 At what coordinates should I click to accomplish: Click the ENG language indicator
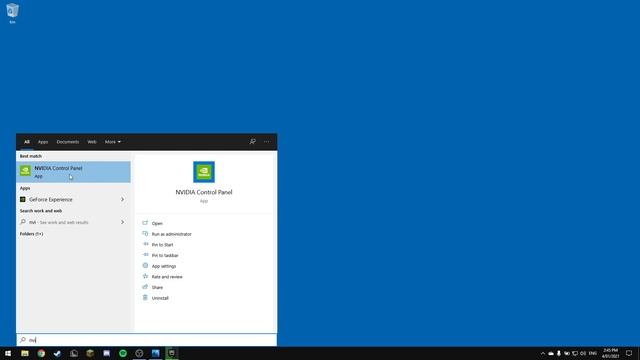click(593, 353)
